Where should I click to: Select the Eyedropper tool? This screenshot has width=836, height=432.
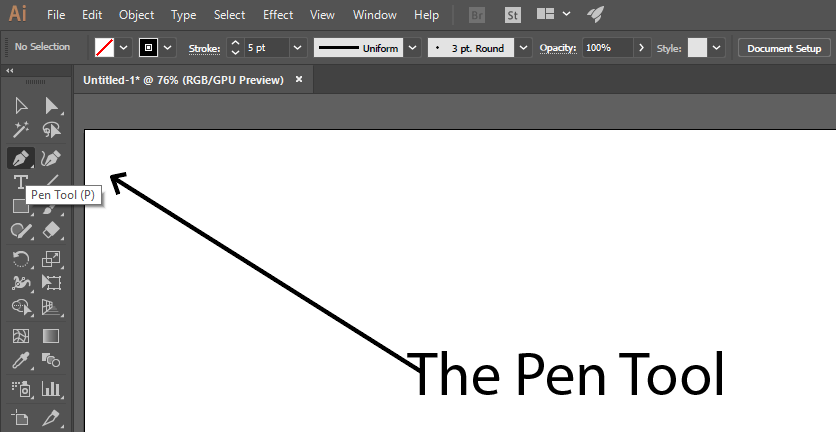click(20, 361)
